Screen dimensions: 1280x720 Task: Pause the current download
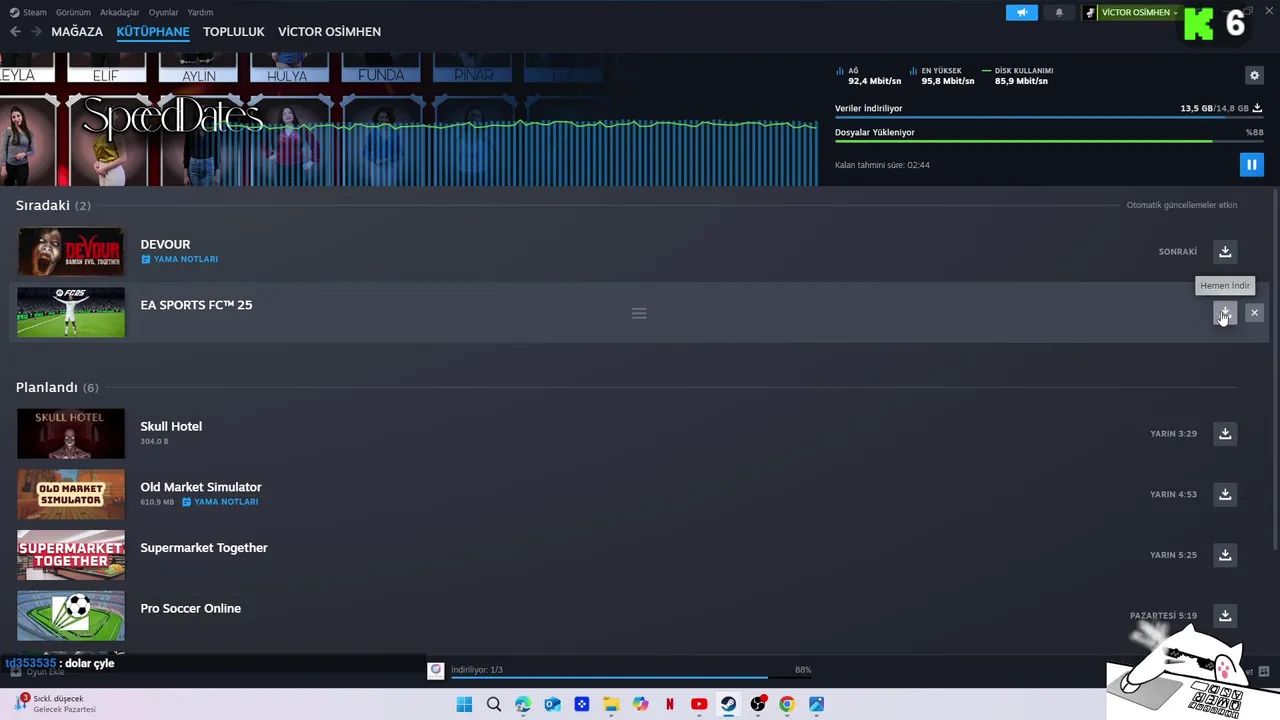point(1251,164)
